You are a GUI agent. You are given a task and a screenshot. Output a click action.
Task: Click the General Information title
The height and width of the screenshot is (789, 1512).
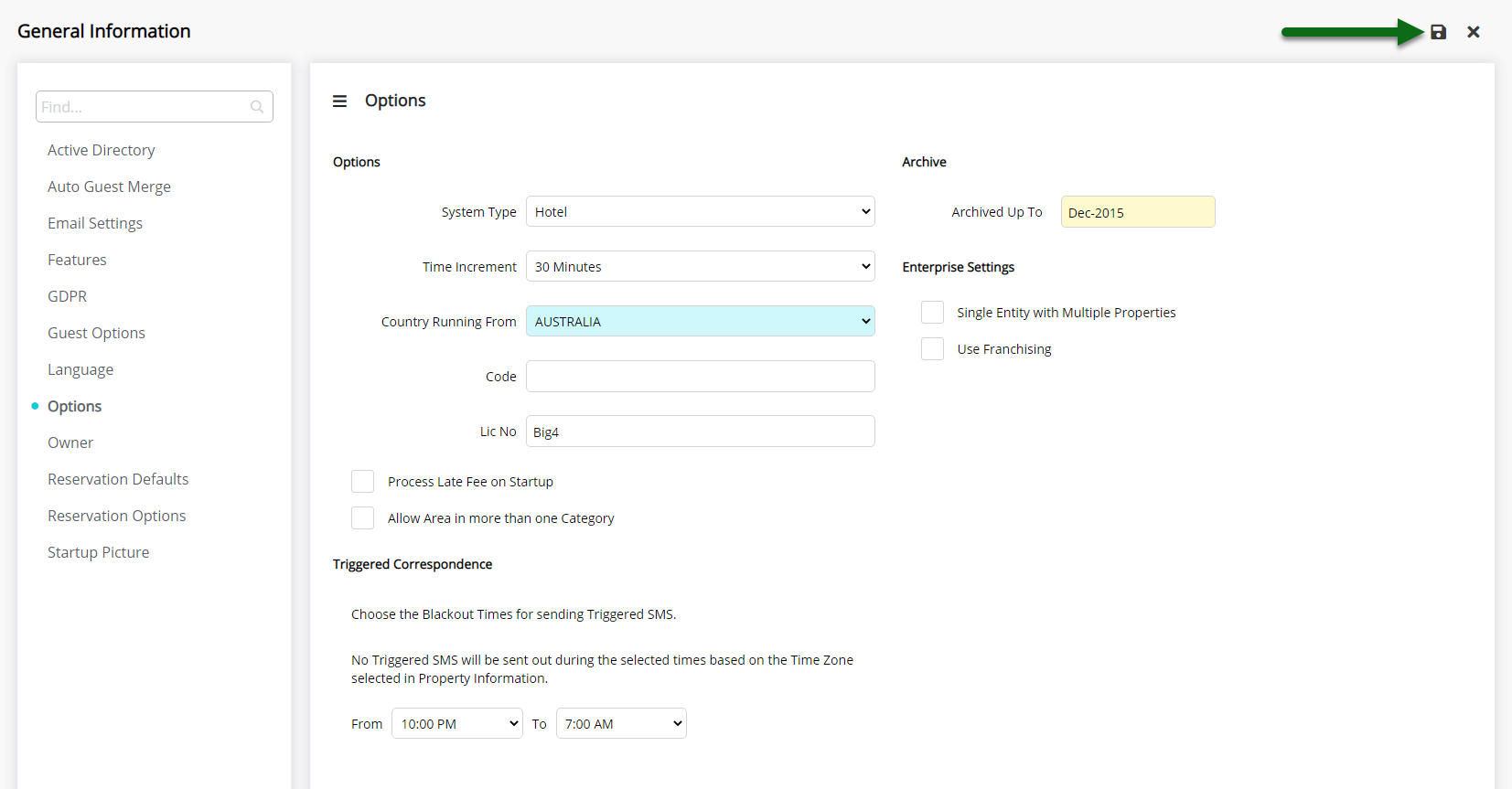point(104,31)
